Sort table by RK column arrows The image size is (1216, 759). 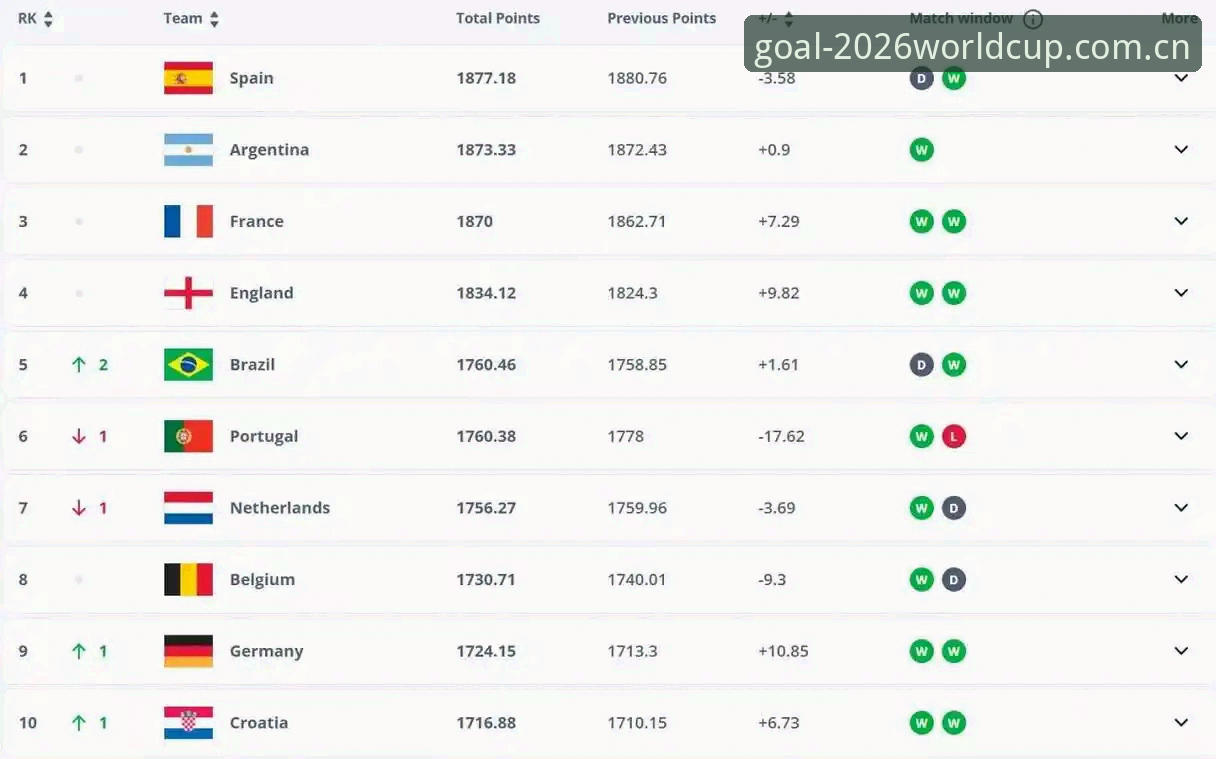point(48,19)
